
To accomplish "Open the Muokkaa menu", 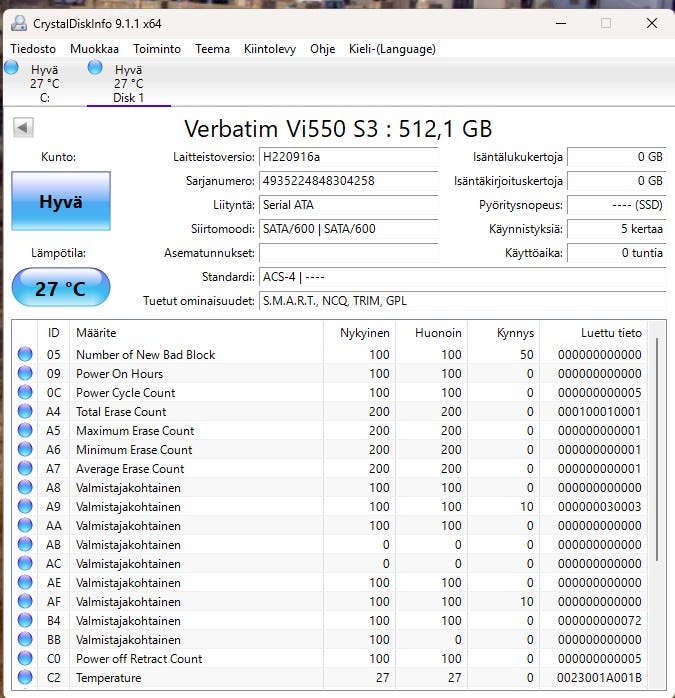I will tap(94, 49).
